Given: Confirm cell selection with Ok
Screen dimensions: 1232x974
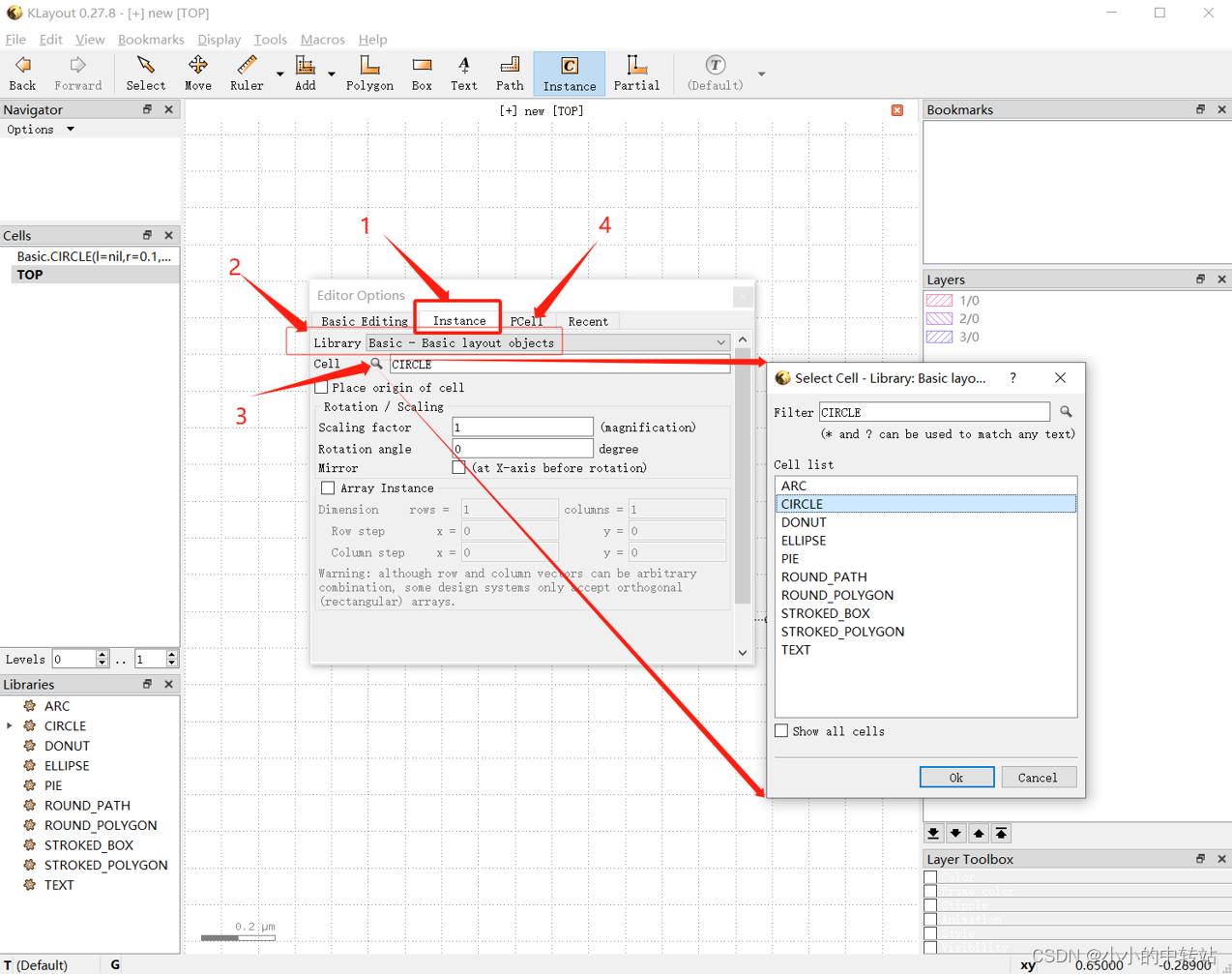Looking at the screenshot, I should click(x=956, y=778).
